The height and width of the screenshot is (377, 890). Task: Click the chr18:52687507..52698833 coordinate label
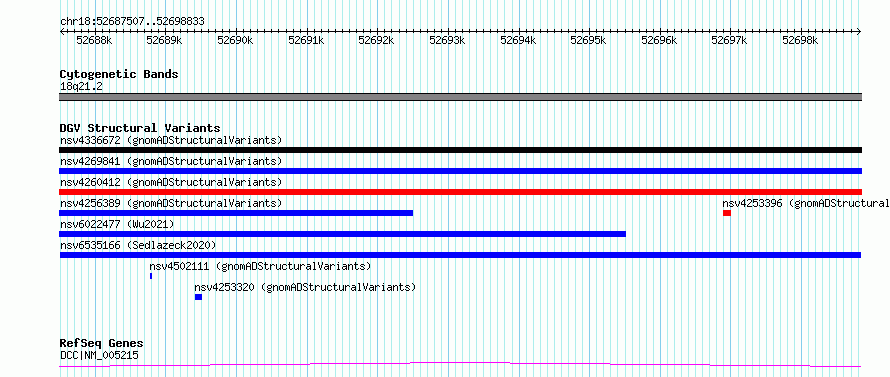[133, 22]
